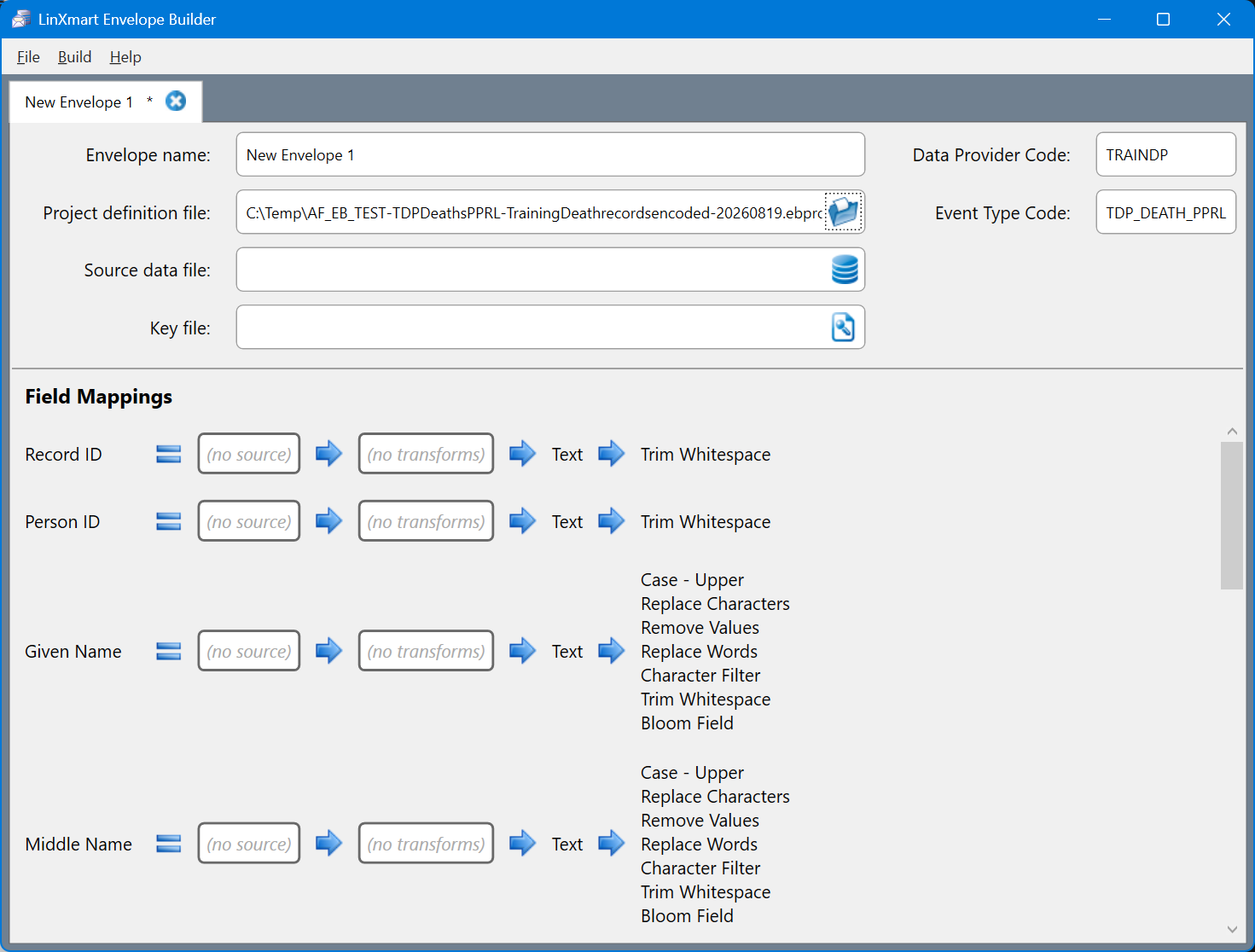Click the Event Type Code field
This screenshot has height=952, width=1255.
(x=1165, y=212)
